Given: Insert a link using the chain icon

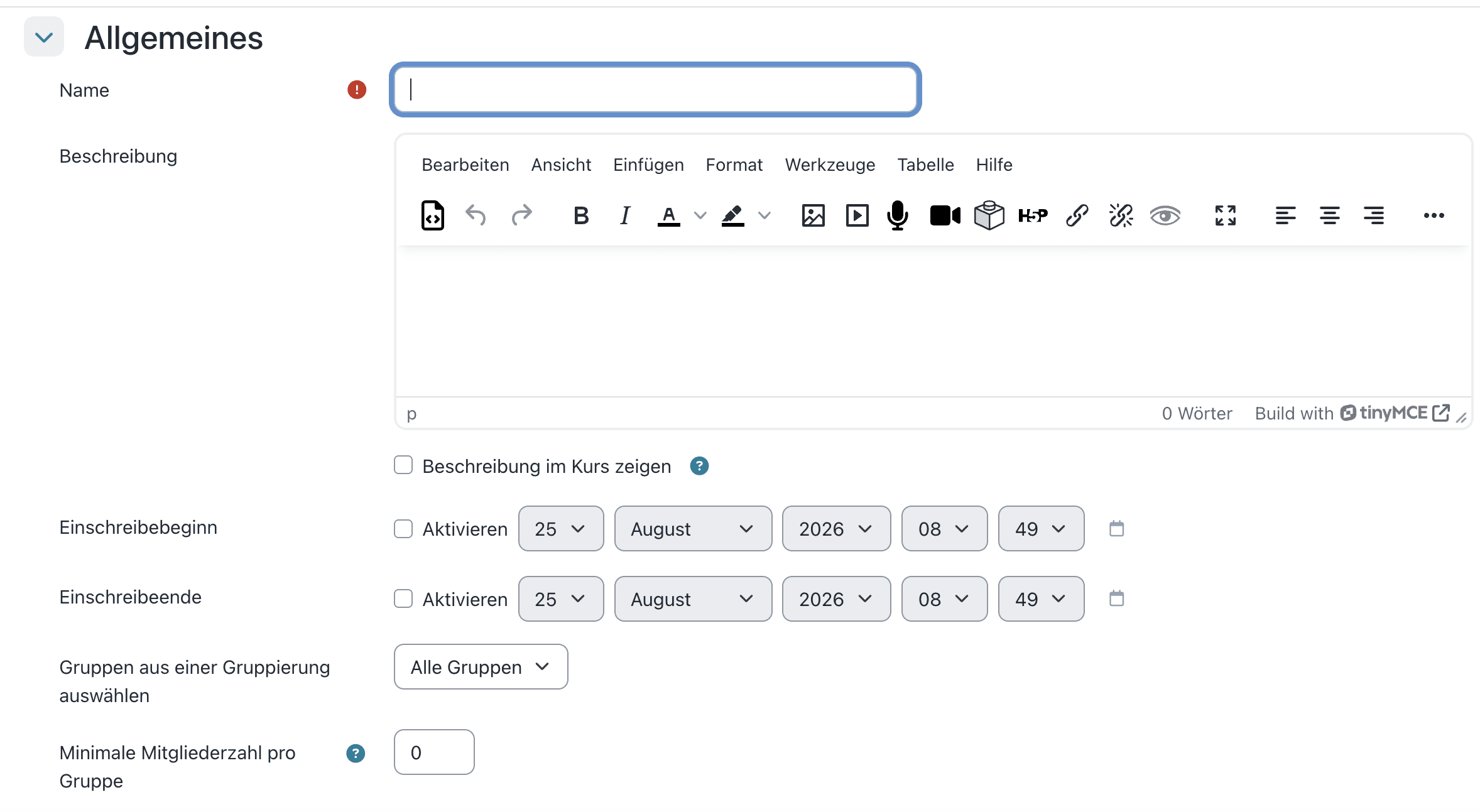Looking at the screenshot, I should tap(1077, 215).
